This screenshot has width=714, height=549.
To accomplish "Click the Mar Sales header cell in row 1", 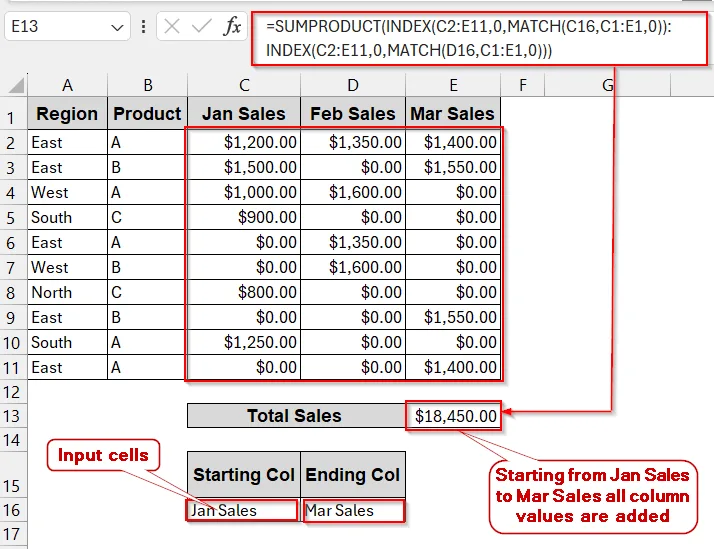I will pyautogui.click(x=453, y=113).
